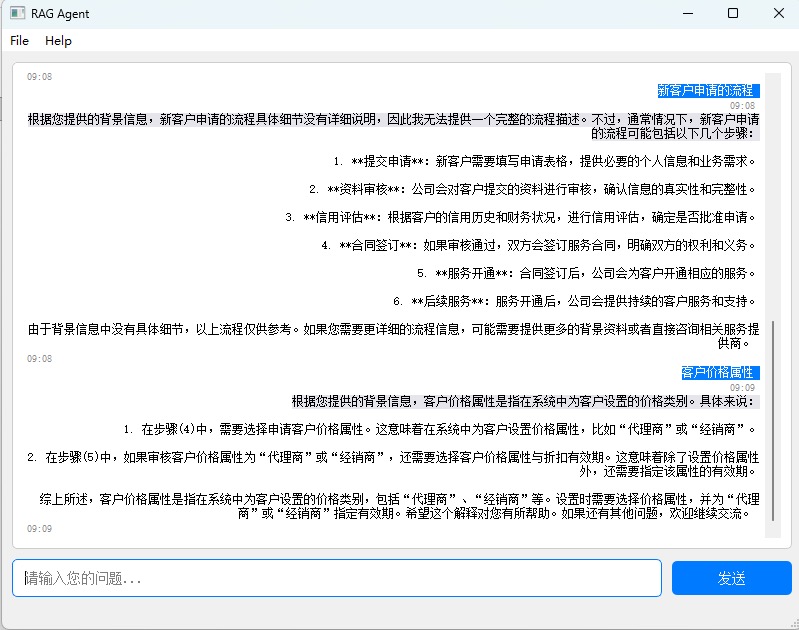Open the File menu
Screen dimensions: 799x630
pos(19,41)
